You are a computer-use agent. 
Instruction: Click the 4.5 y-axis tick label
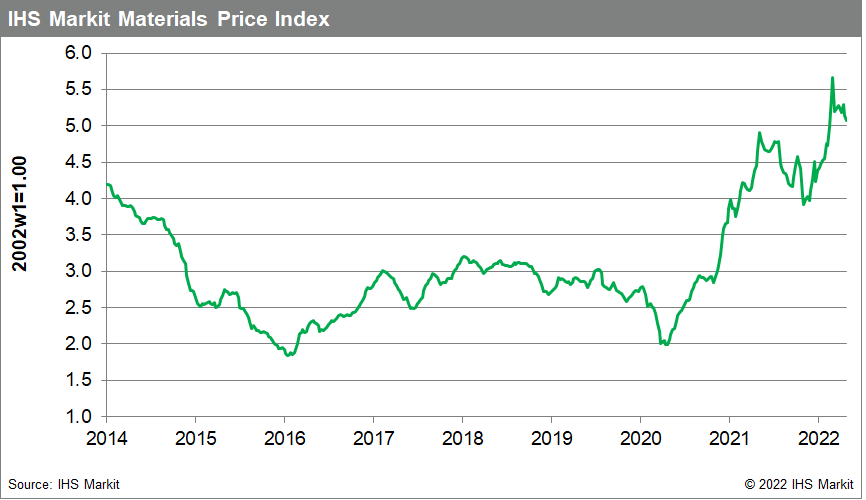click(79, 162)
